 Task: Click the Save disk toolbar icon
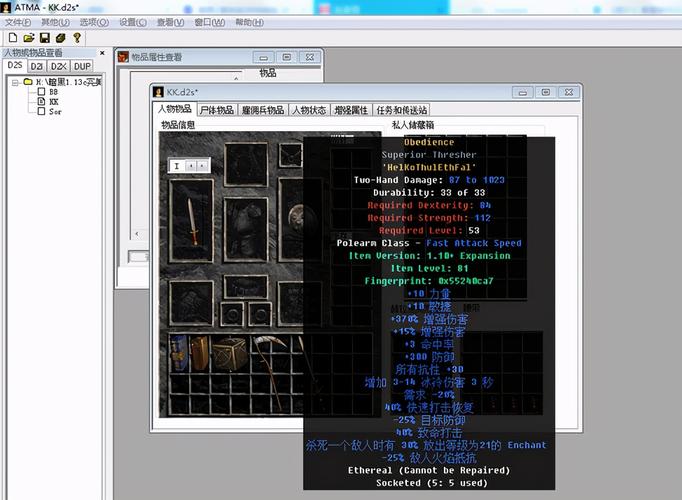(x=44, y=37)
